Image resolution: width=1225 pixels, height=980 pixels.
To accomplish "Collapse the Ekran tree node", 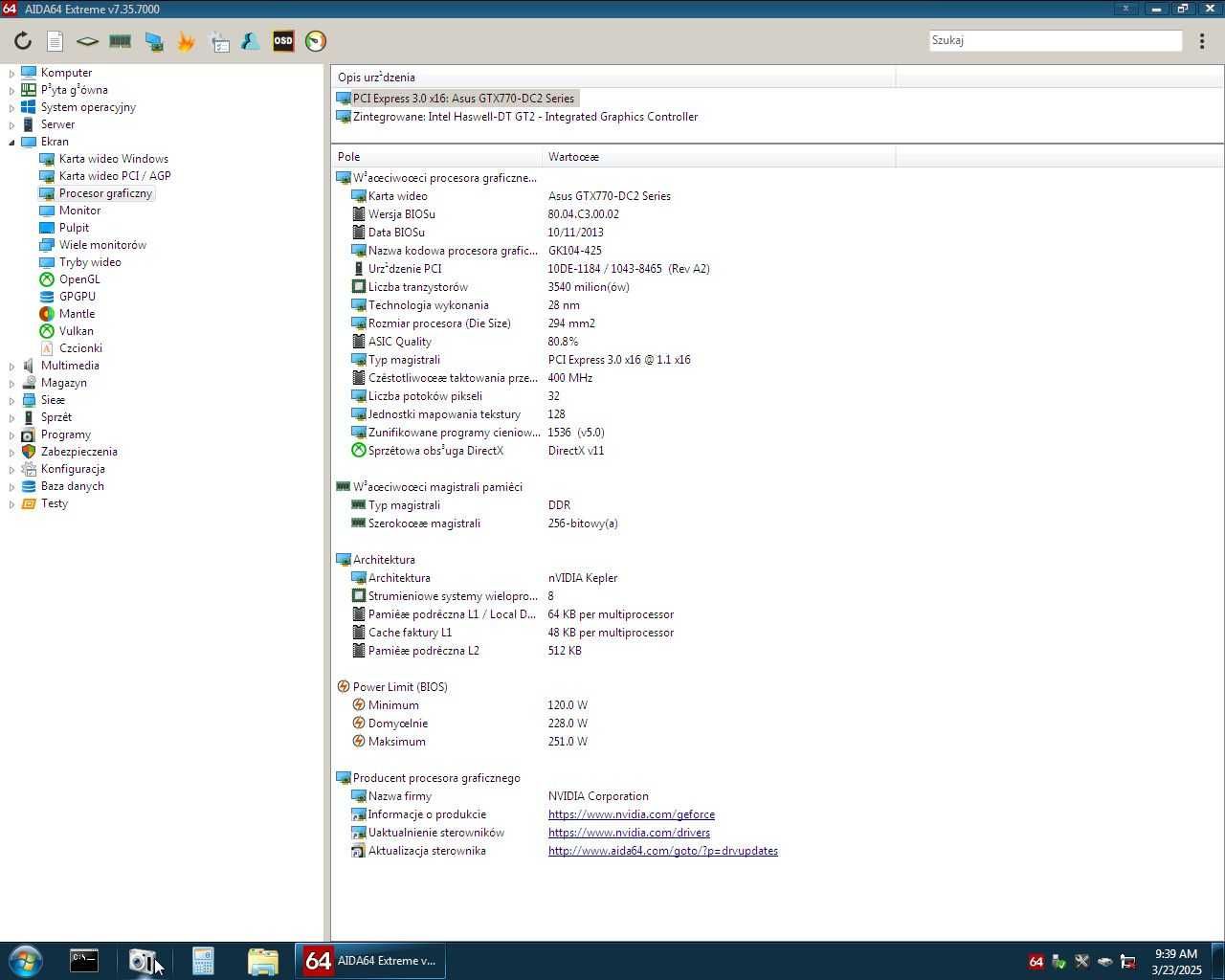I will [12, 142].
